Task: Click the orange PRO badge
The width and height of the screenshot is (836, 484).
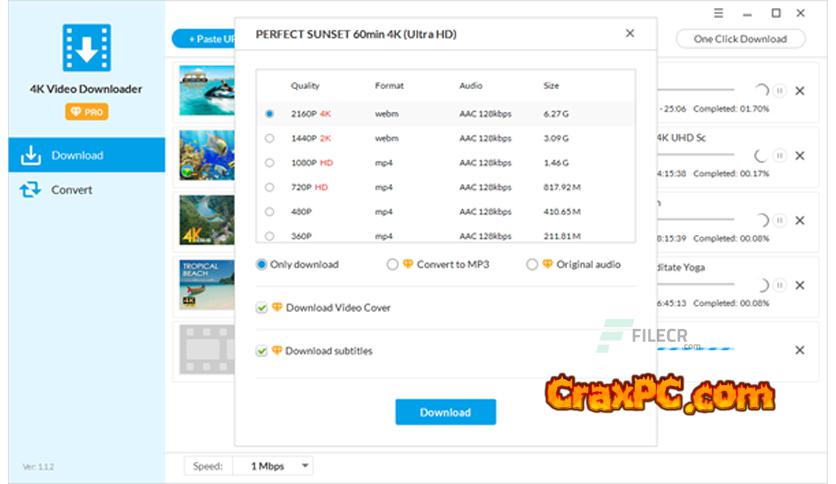Action: (x=86, y=112)
